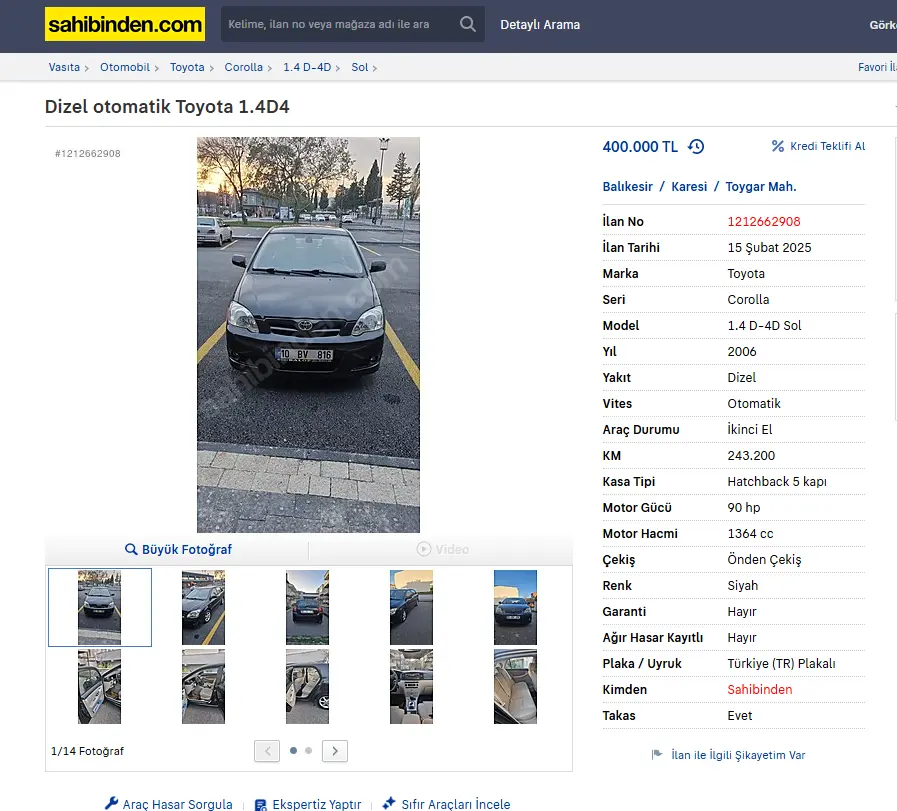897x811 pixels.
Task: Go to 1.4 D-4D breadcrumb
Action: click(x=307, y=67)
